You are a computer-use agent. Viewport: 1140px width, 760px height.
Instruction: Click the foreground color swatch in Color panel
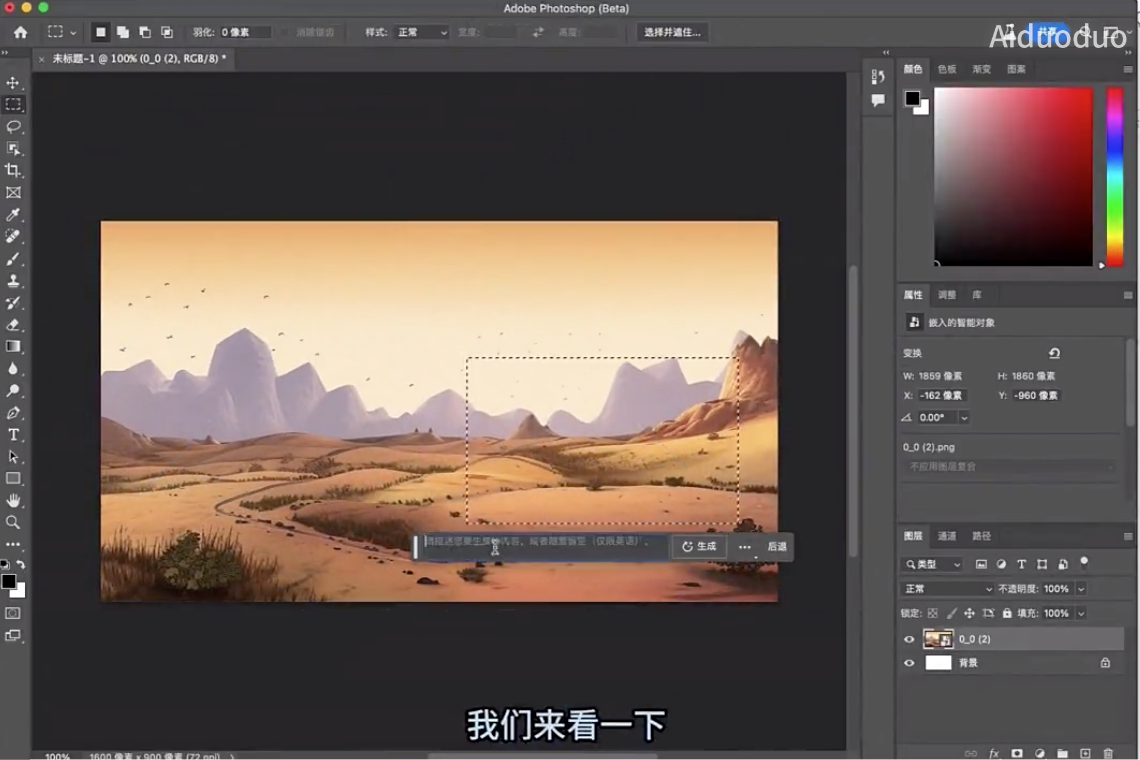912,99
